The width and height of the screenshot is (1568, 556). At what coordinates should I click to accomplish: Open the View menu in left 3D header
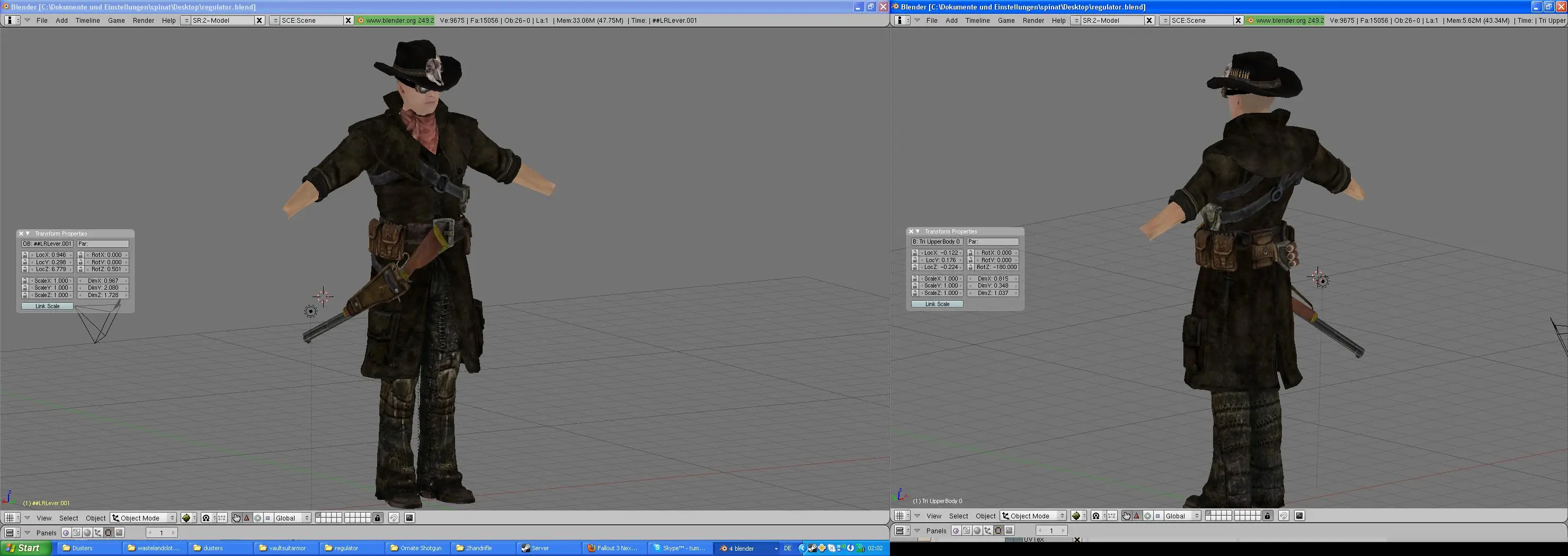44,518
